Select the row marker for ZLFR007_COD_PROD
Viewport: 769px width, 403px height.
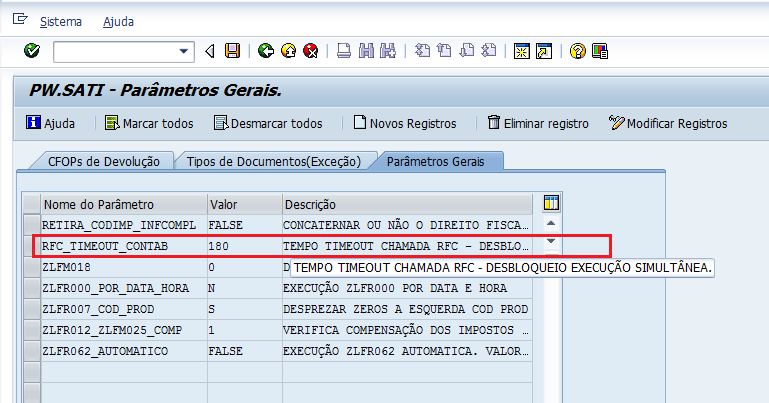31,309
